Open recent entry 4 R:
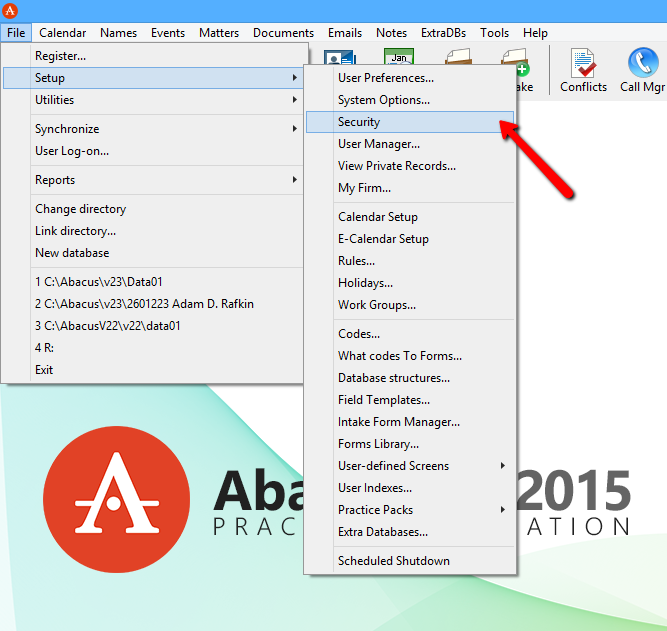 (153, 348)
